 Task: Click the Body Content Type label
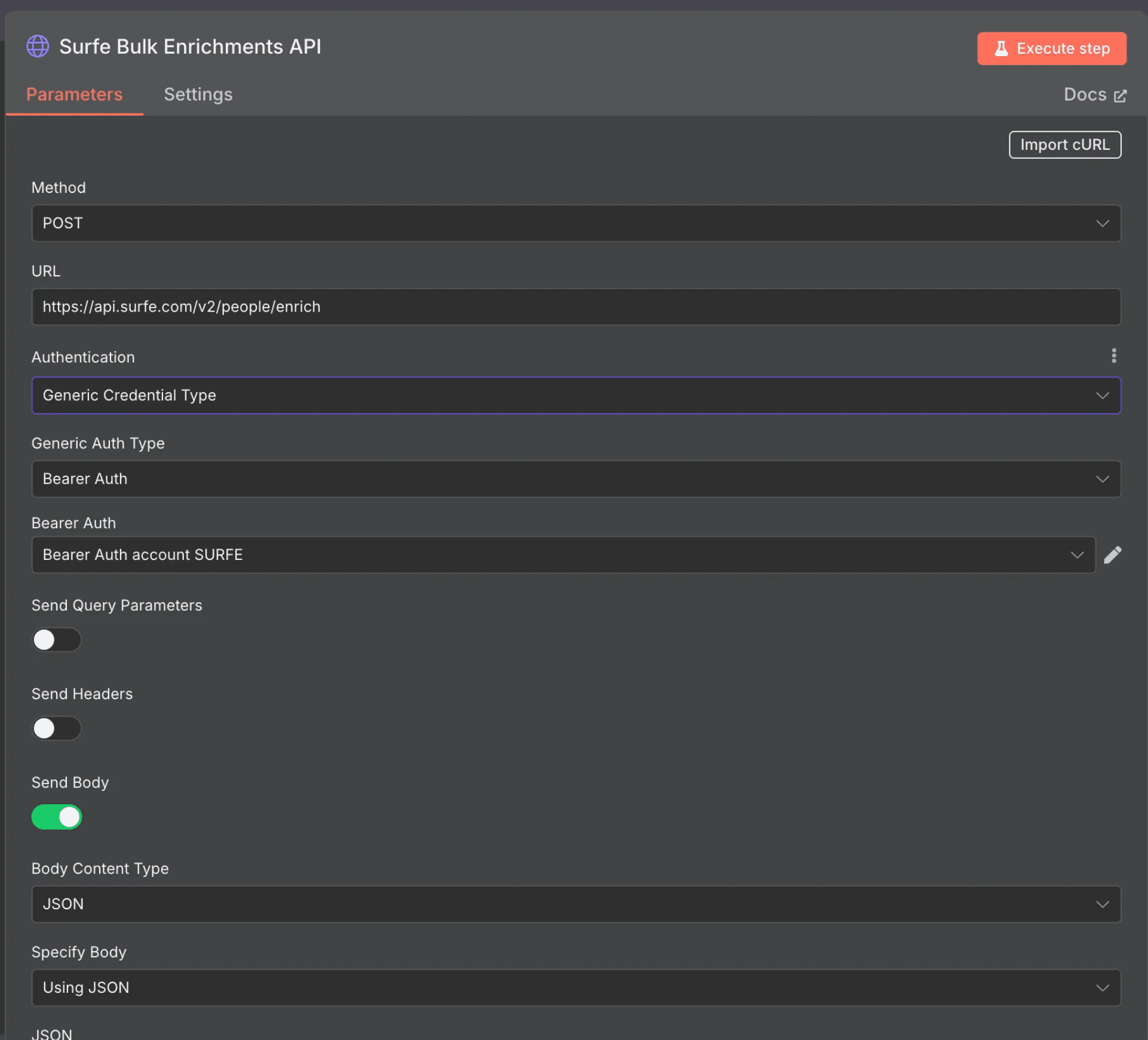pyautogui.click(x=100, y=868)
